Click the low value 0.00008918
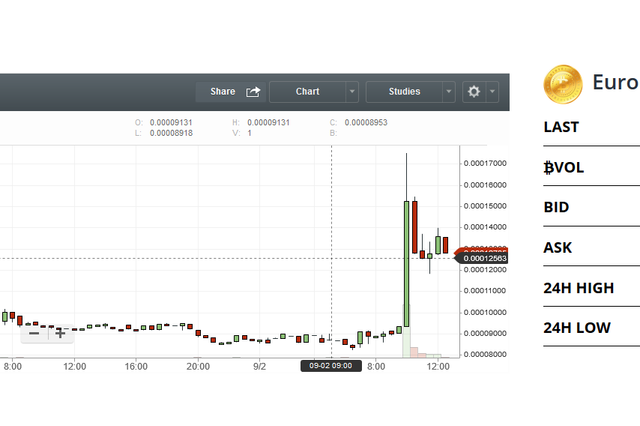Viewport: 640px width, 426px height. 171,133
